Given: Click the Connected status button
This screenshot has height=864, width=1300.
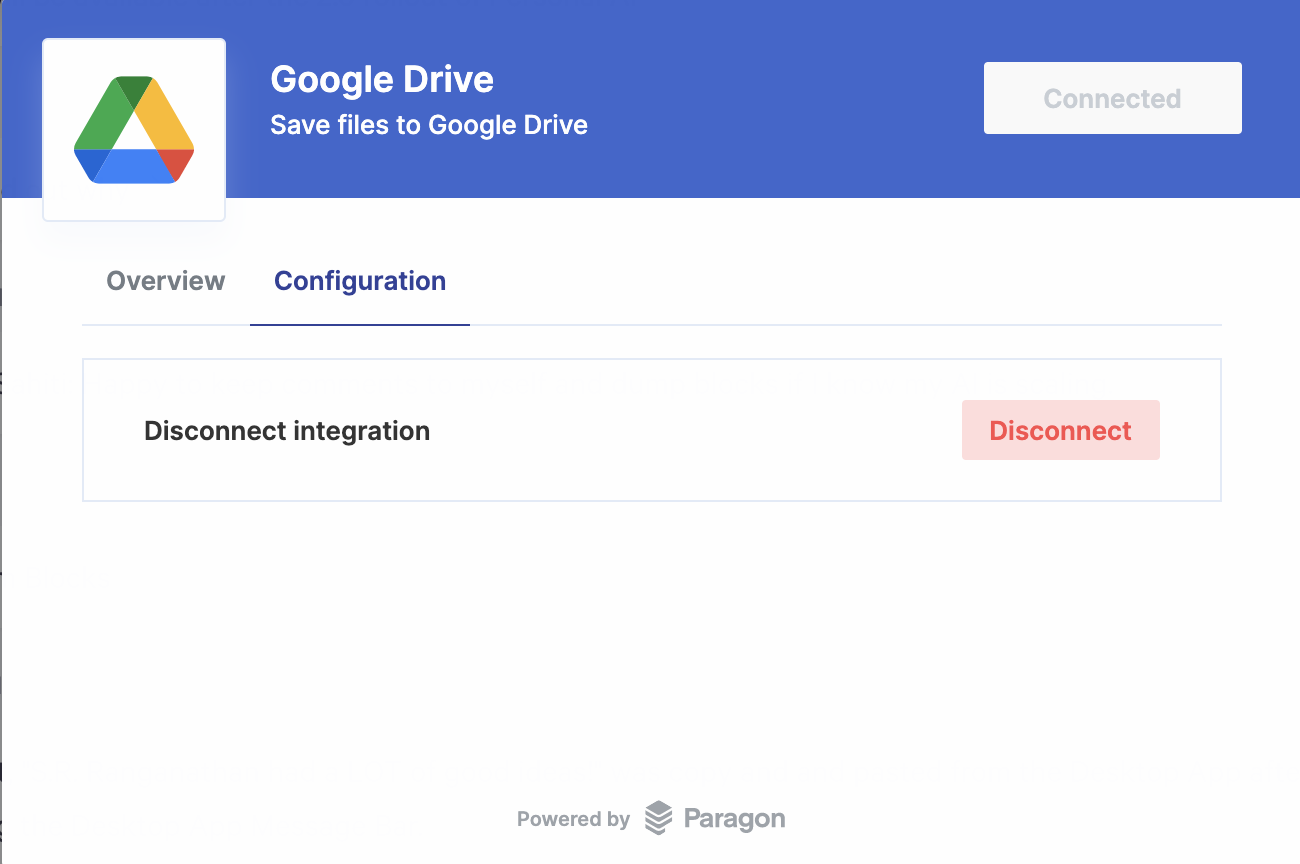Looking at the screenshot, I should 1113,98.
